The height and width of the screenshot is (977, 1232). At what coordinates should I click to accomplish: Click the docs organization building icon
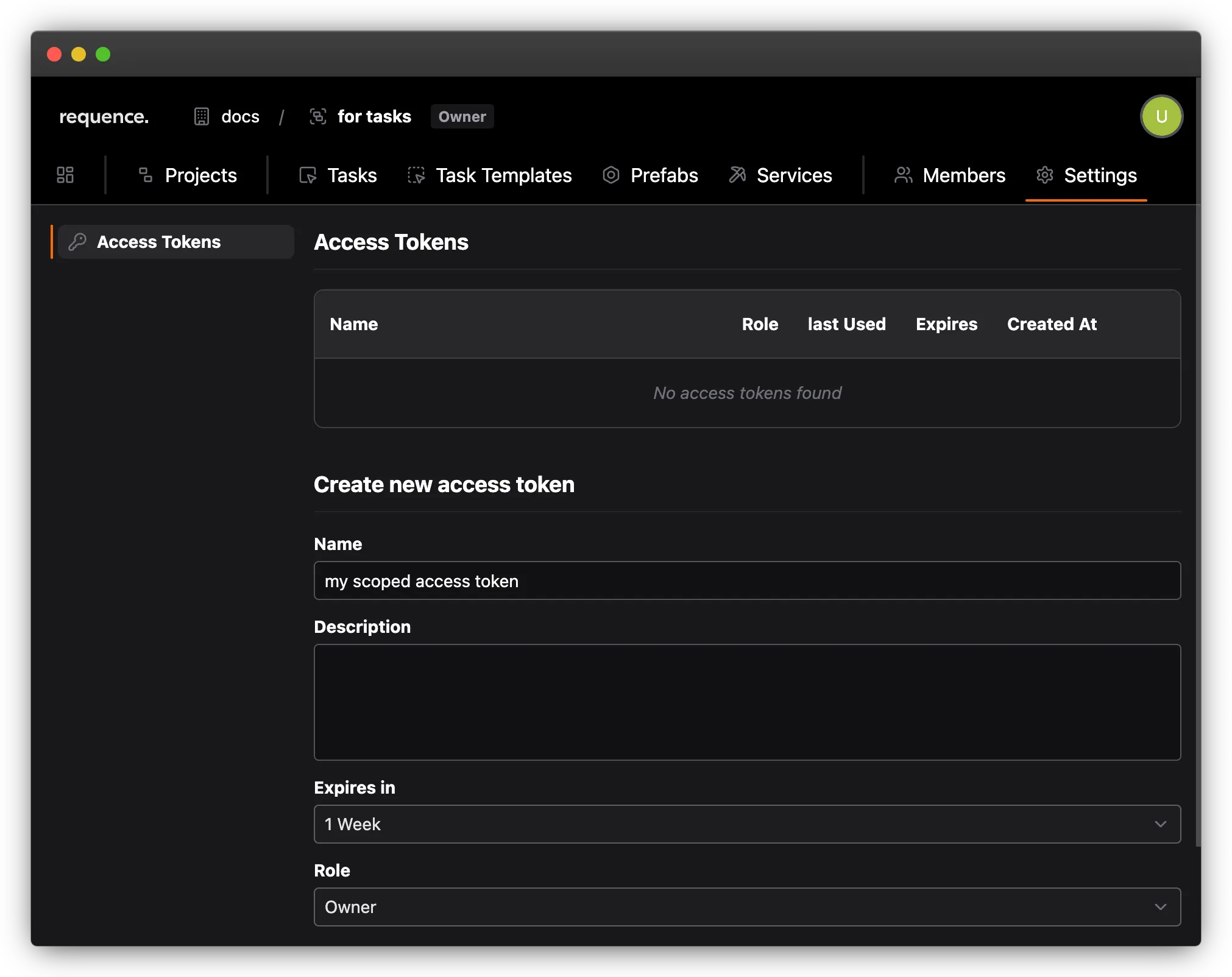click(201, 116)
